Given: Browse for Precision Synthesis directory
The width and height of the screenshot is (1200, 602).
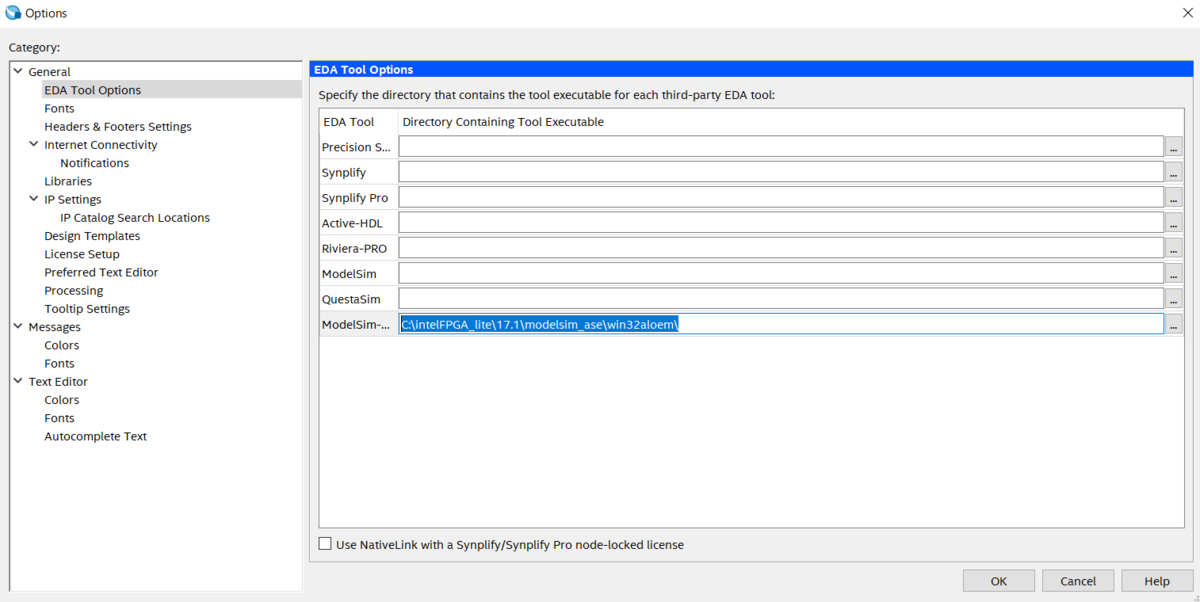Looking at the screenshot, I should click(x=1174, y=147).
